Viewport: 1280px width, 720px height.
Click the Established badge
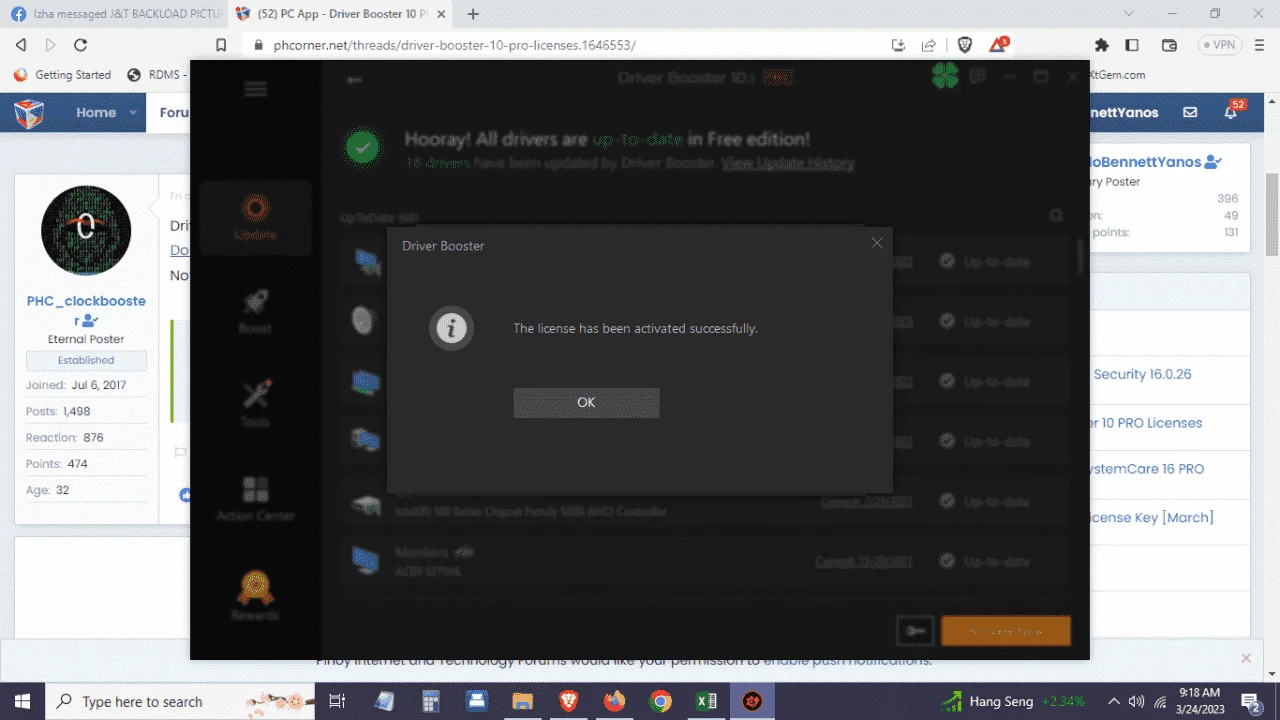click(x=86, y=360)
